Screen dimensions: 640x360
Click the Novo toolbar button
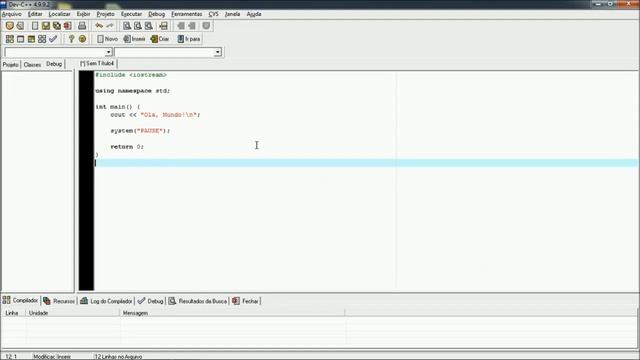(107, 39)
